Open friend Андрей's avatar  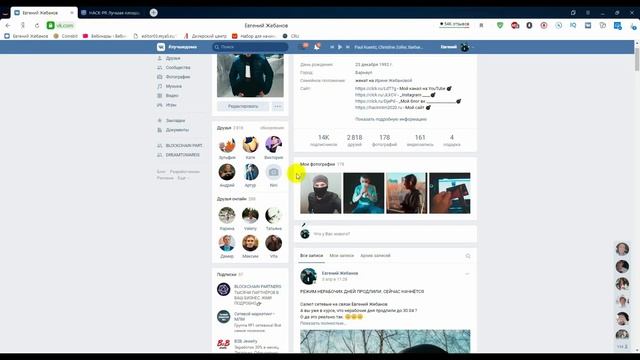point(227,172)
